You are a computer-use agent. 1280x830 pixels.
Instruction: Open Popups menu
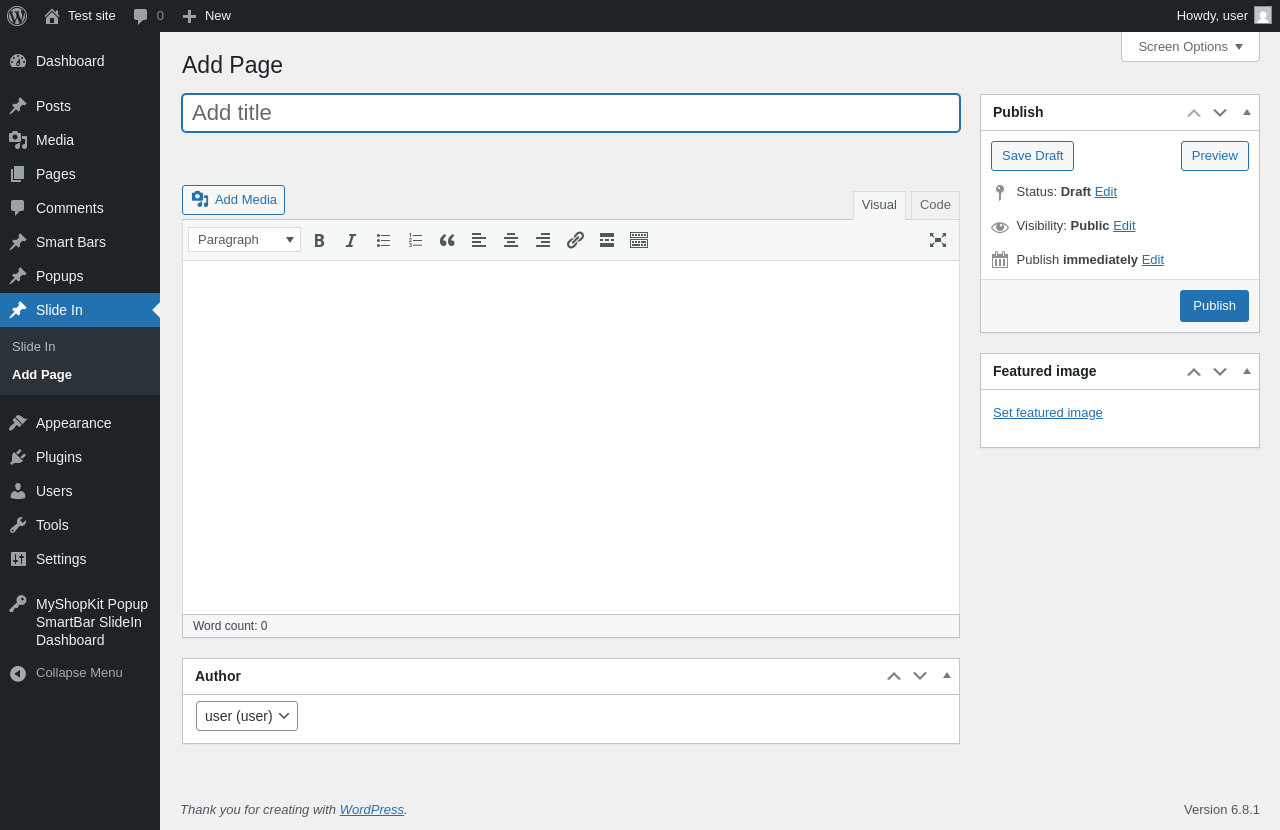(80, 276)
